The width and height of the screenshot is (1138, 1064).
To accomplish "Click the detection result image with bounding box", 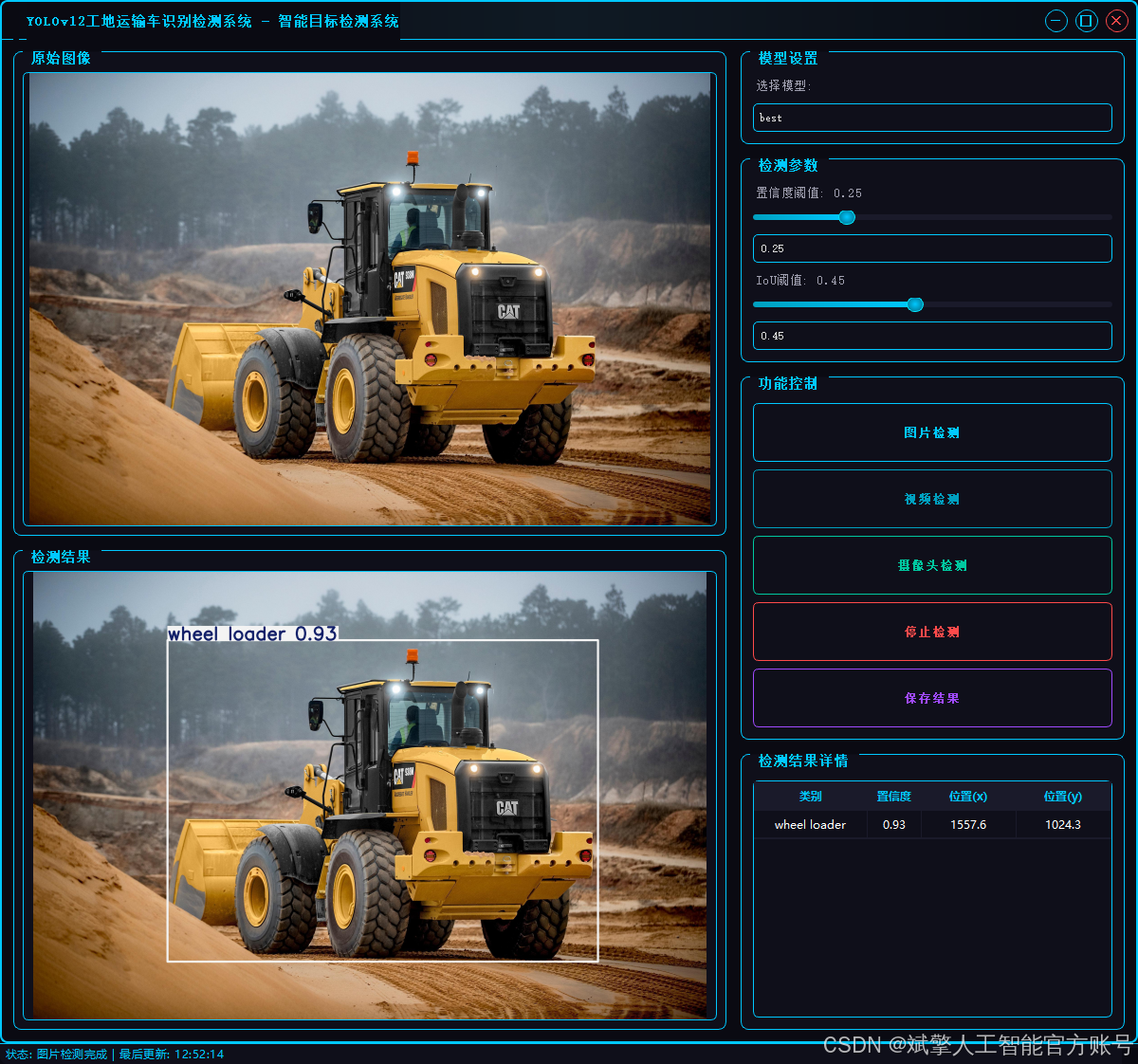I will pyautogui.click(x=370, y=796).
